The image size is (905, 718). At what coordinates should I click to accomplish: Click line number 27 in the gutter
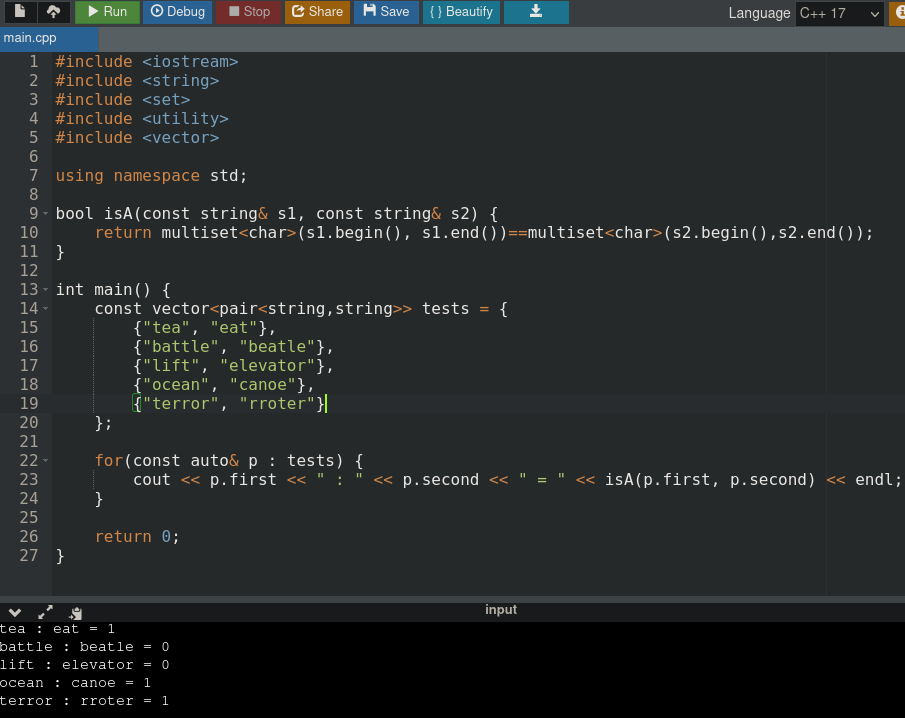[x=29, y=556]
